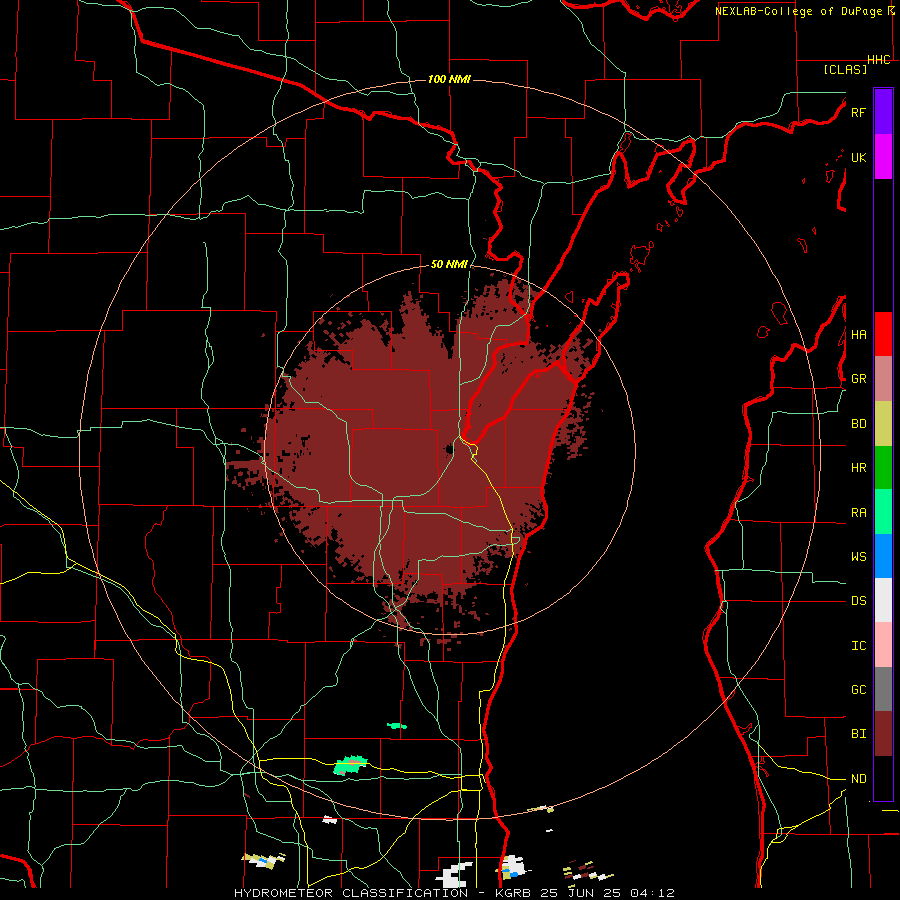Click the HHC product label
This screenshot has height=900, width=900.
pyautogui.click(x=879, y=60)
